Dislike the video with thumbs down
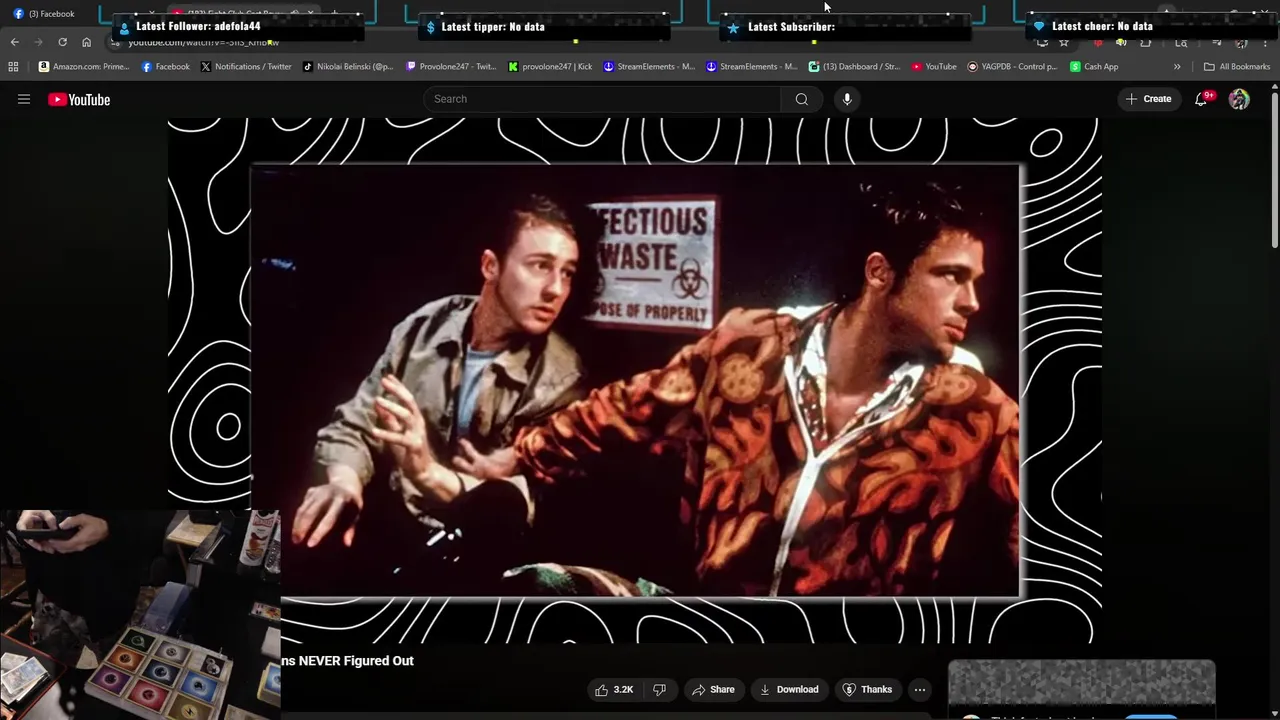1280x720 pixels. [x=659, y=690]
